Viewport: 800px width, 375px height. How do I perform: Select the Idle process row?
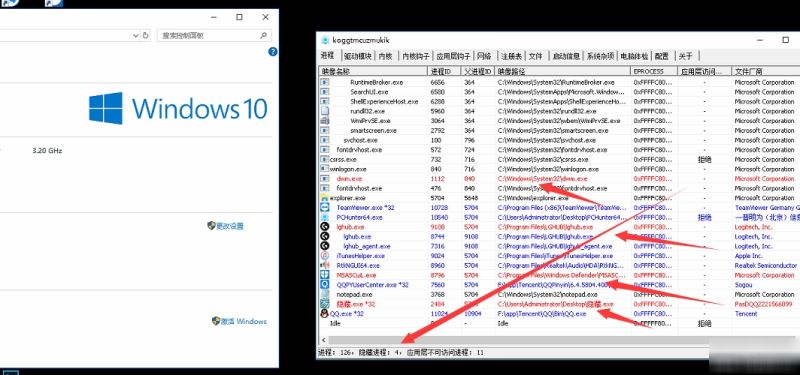point(559,323)
